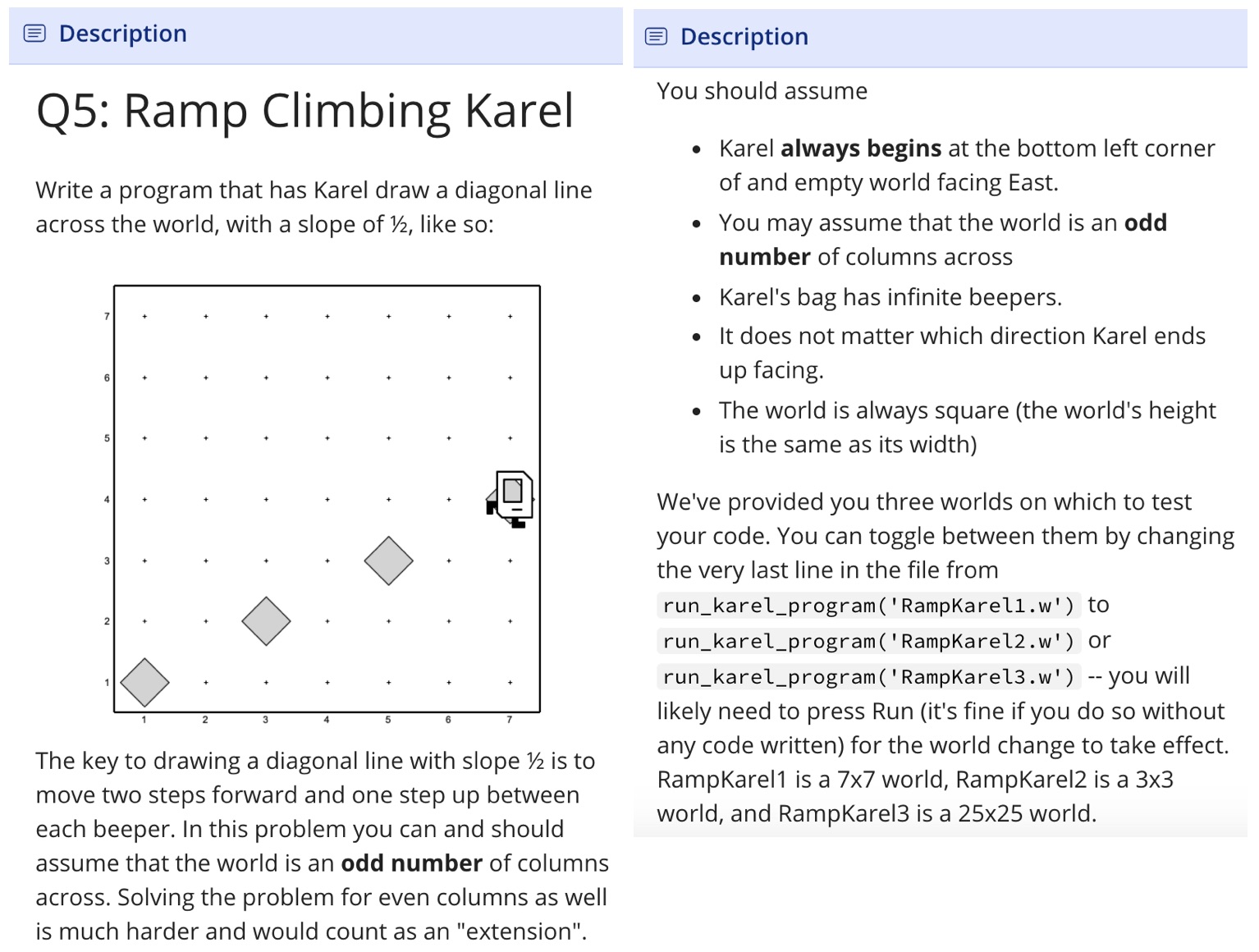This screenshot has width=1259, height=952.
Task: Open the right Description tab
Action: point(744,37)
